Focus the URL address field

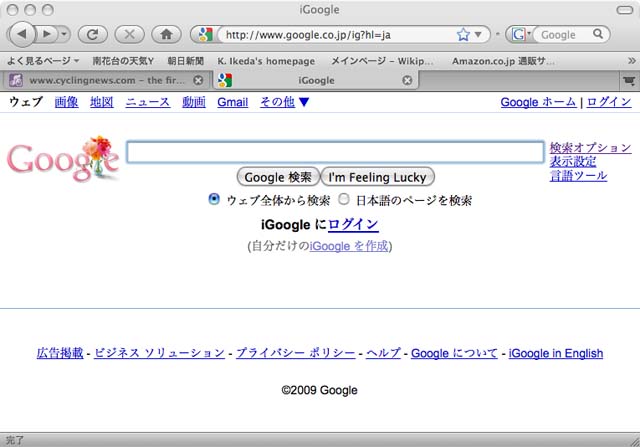(339, 35)
